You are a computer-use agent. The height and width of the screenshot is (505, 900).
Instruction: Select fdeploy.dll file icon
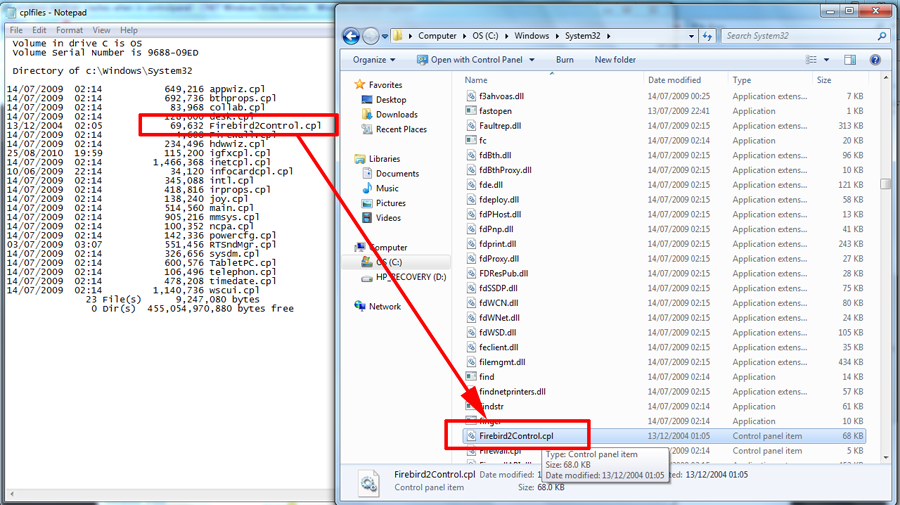(x=471, y=200)
